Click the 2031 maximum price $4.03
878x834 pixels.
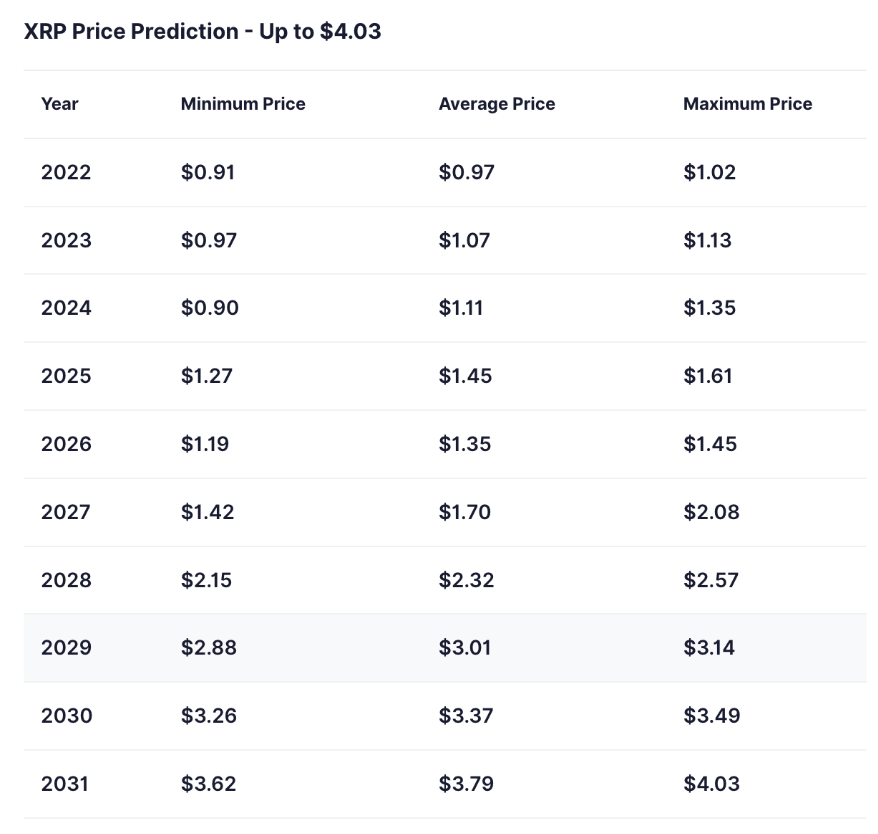(x=712, y=784)
